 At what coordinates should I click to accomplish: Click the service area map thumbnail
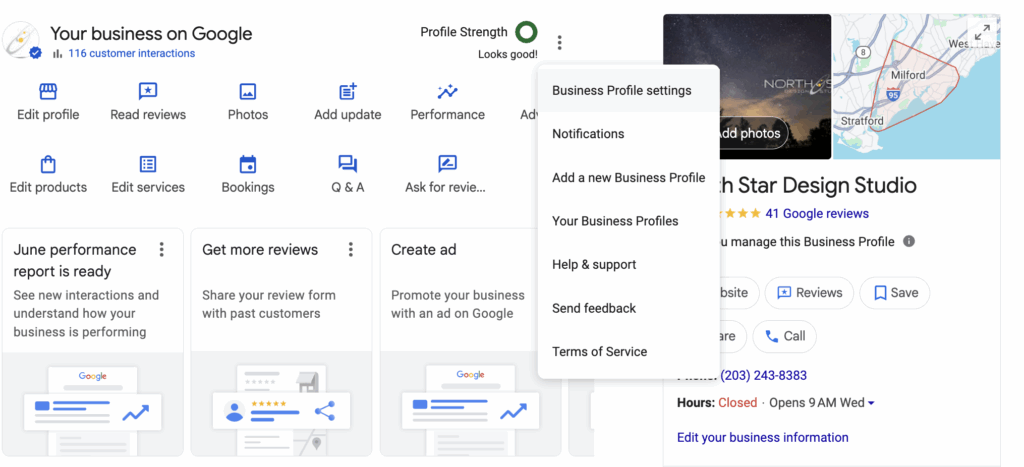916,87
